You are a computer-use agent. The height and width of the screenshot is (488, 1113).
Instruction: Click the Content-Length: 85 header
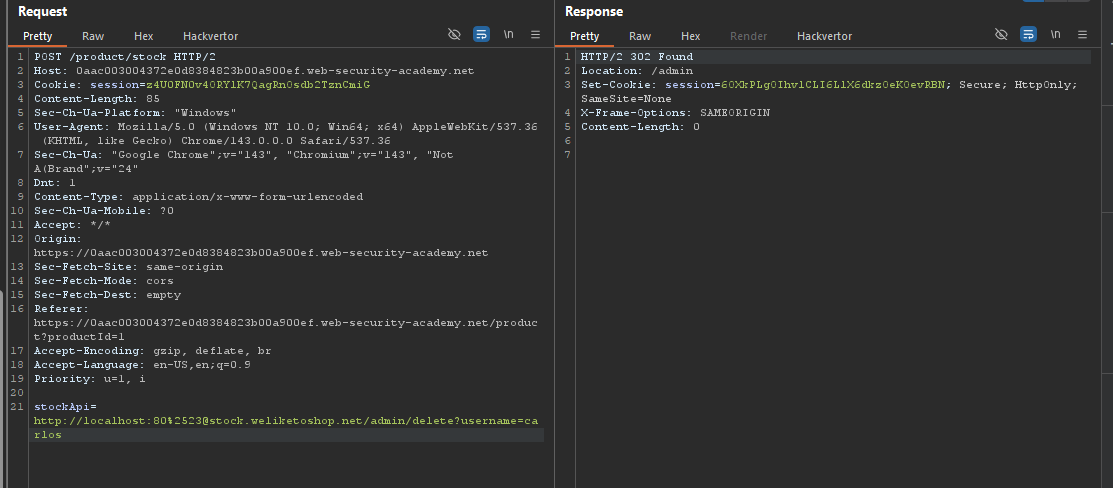point(97,99)
